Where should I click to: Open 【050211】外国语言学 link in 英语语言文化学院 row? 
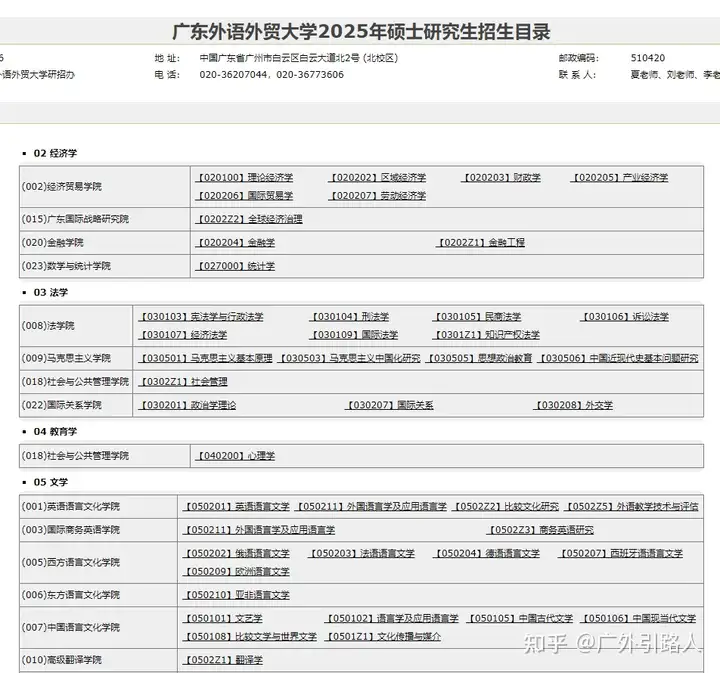point(371,507)
